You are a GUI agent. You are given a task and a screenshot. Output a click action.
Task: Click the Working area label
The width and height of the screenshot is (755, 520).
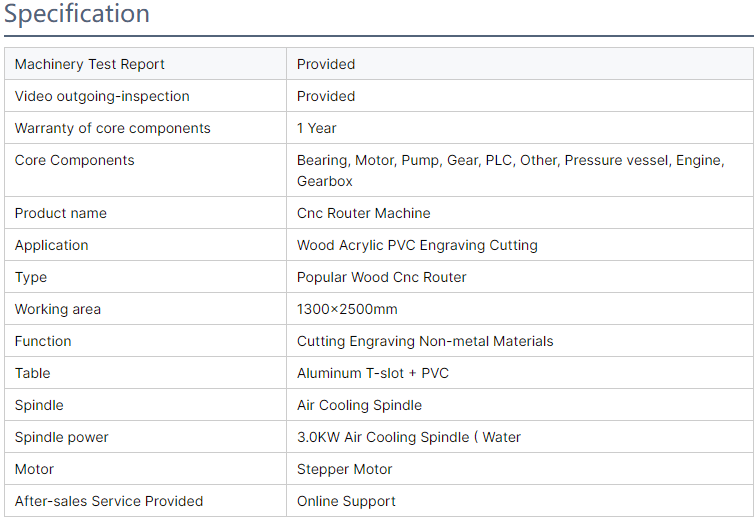pos(58,309)
